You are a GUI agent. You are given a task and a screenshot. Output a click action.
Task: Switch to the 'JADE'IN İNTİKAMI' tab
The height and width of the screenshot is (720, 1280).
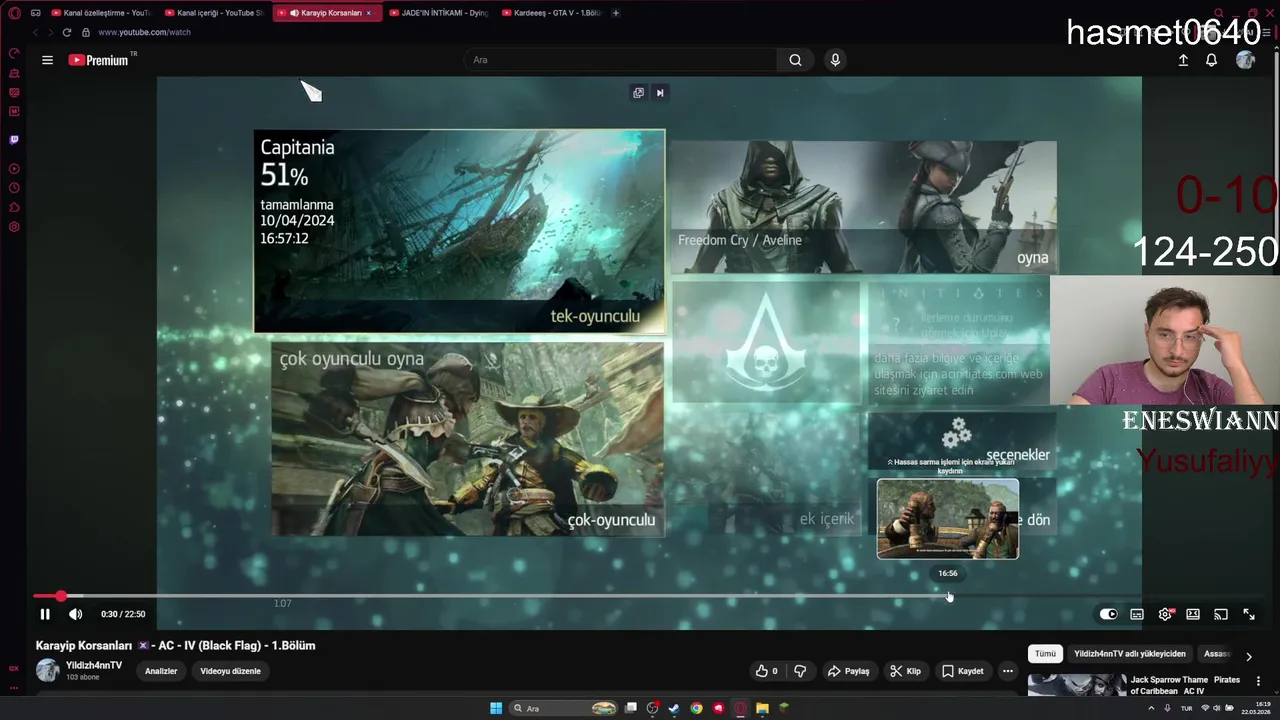438,13
